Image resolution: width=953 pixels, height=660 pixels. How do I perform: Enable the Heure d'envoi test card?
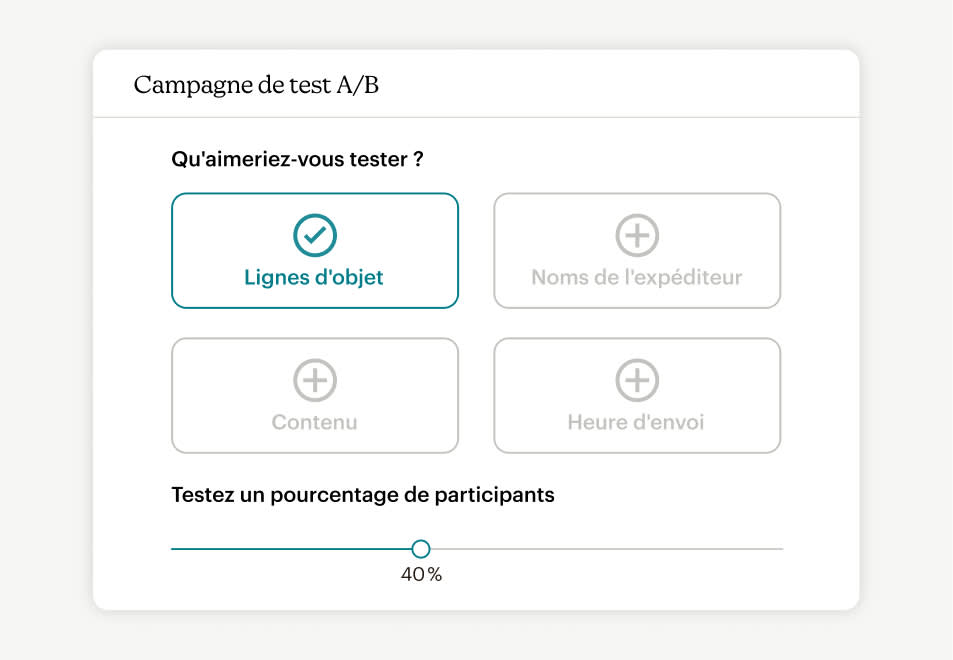tap(637, 396)
